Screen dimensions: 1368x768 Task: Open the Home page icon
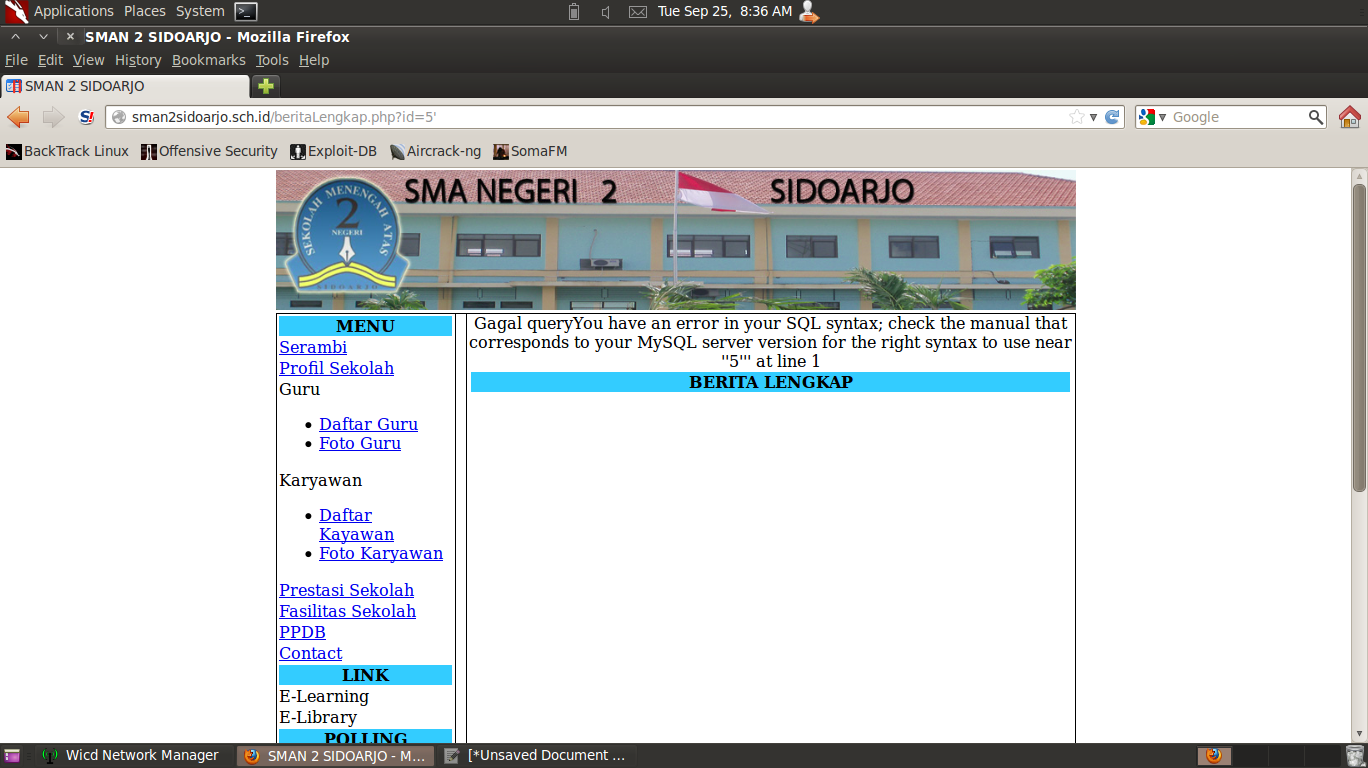coord(1349,116)
